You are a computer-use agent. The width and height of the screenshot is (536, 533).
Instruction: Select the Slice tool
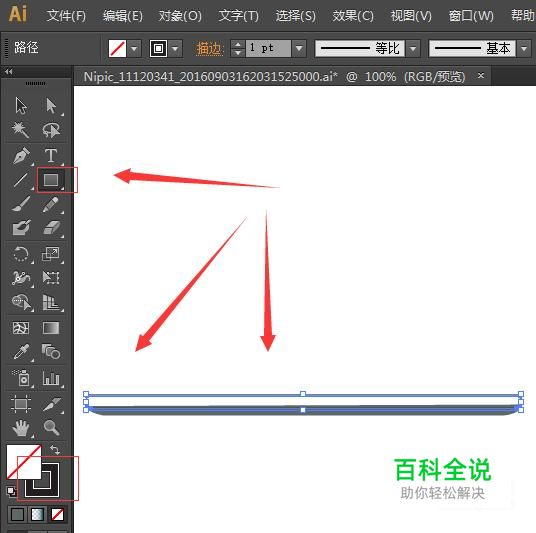pos(52,404)
